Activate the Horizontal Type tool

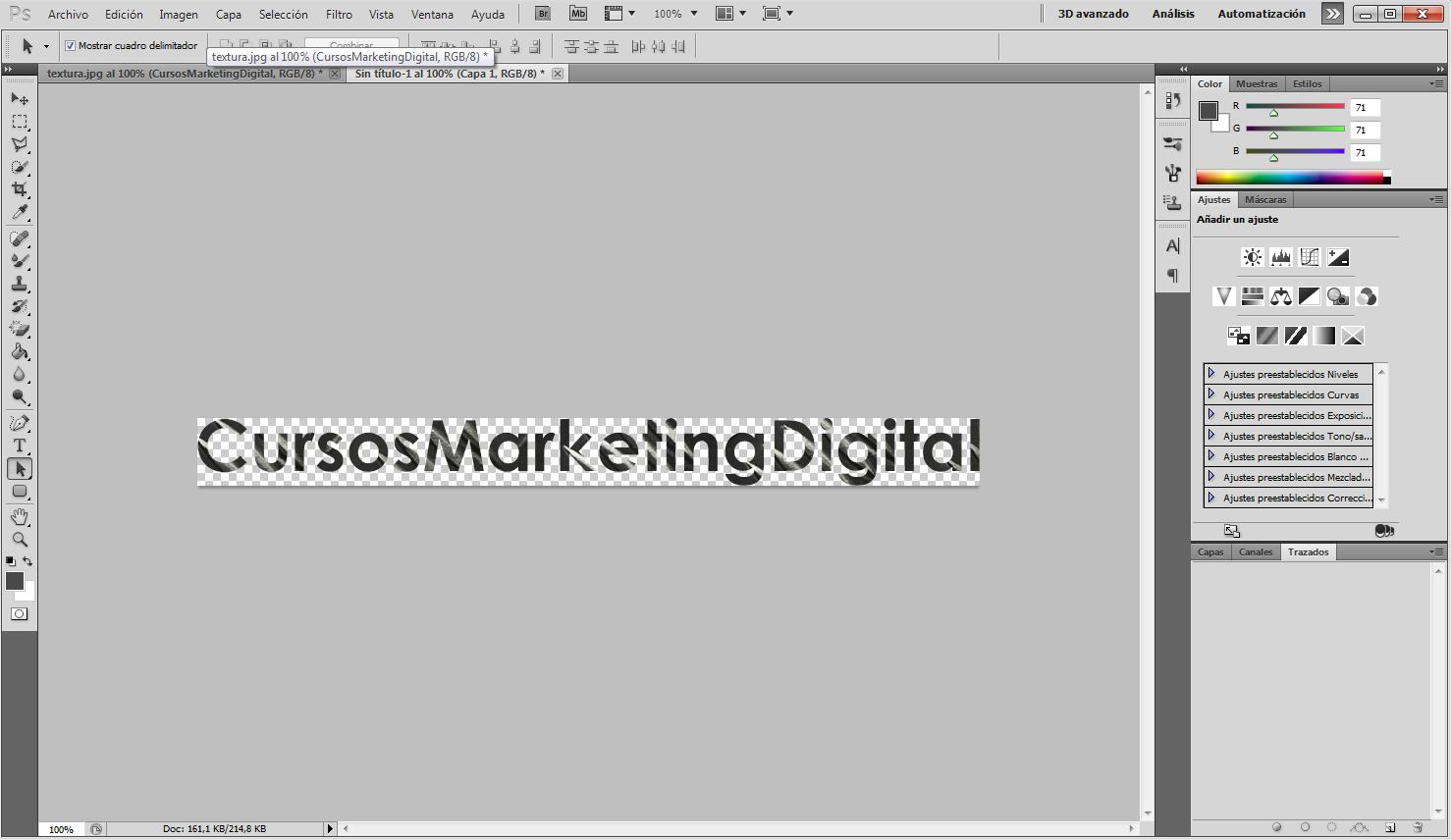[x=20, y=446]
